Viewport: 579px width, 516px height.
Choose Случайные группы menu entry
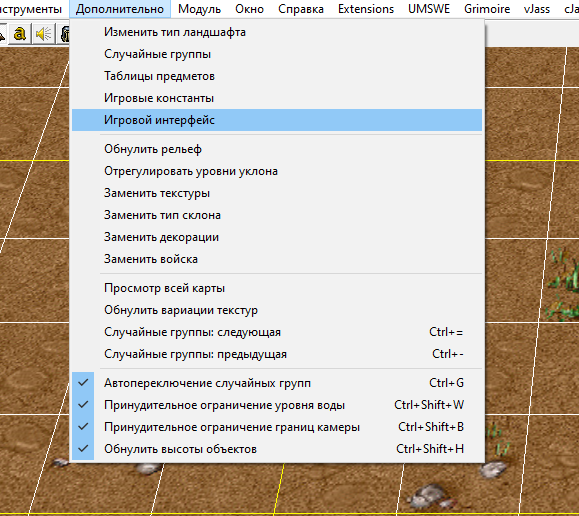click(277, 54)
